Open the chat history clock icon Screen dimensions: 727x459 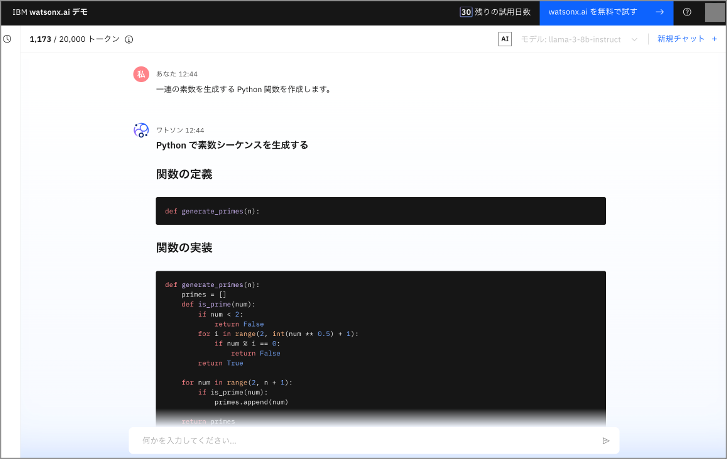click(7, 39)
